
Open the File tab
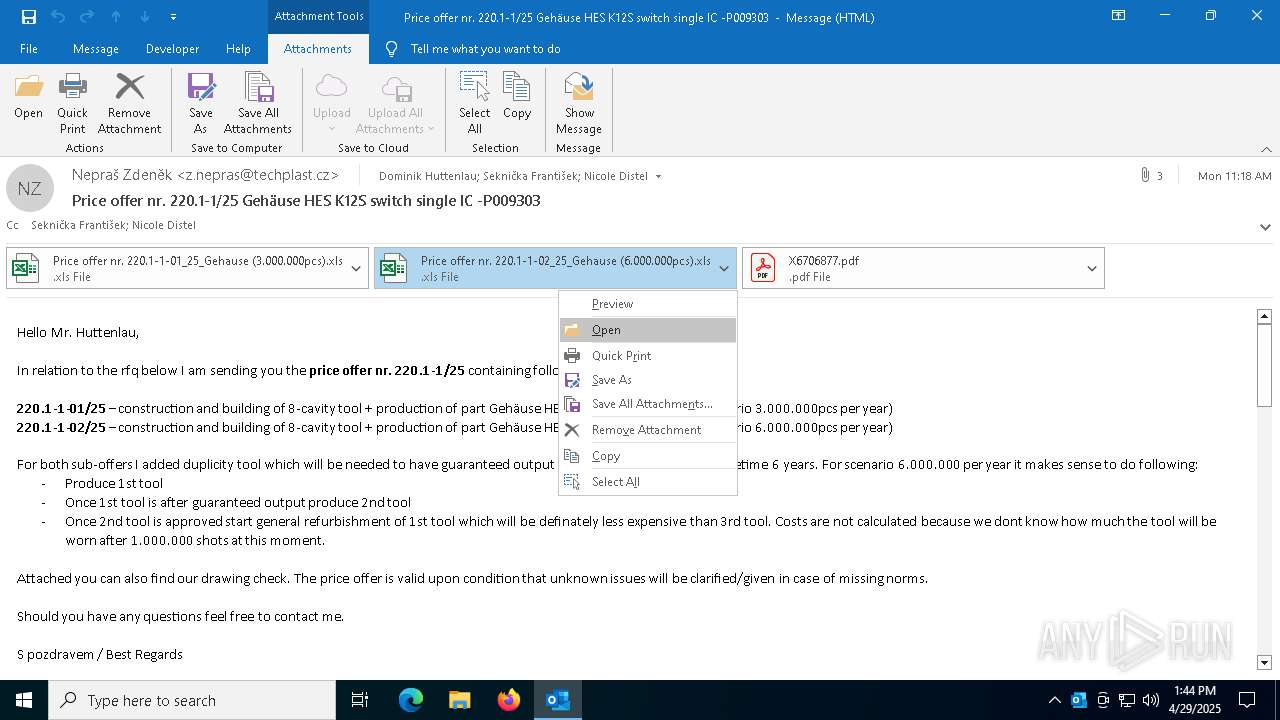tap(29, 49)
